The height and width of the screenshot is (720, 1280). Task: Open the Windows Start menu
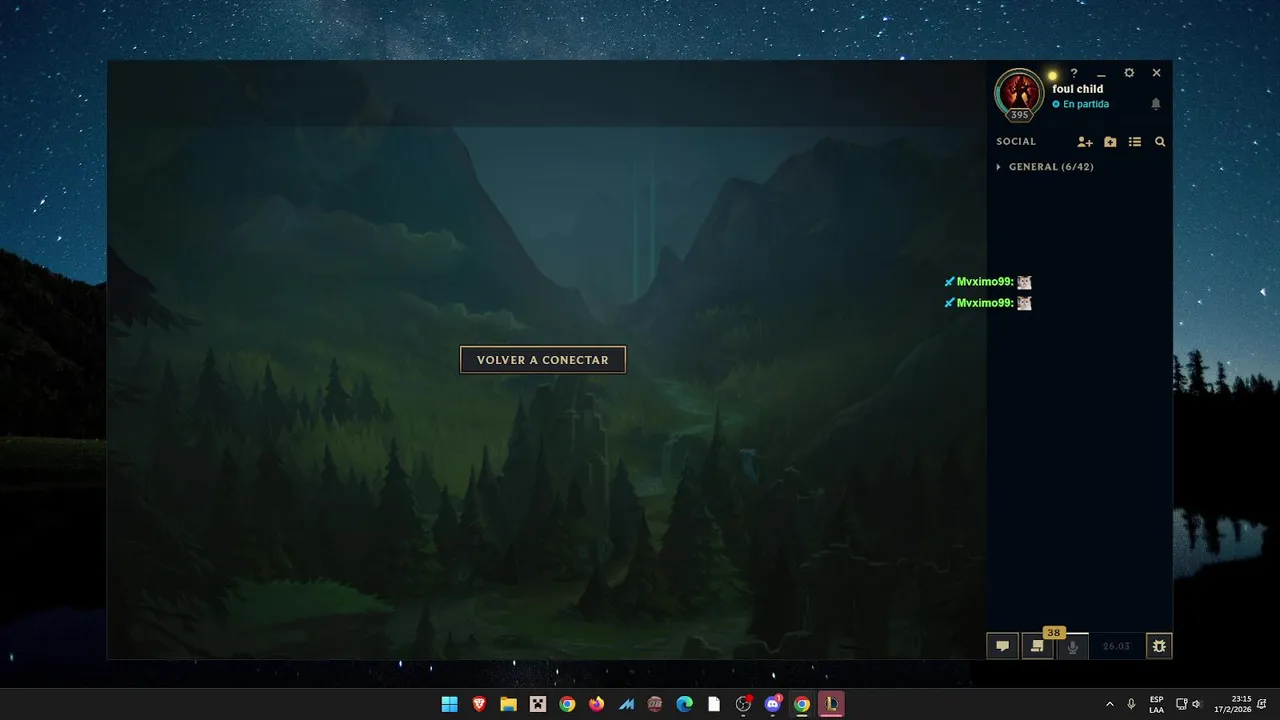(450, 704)
